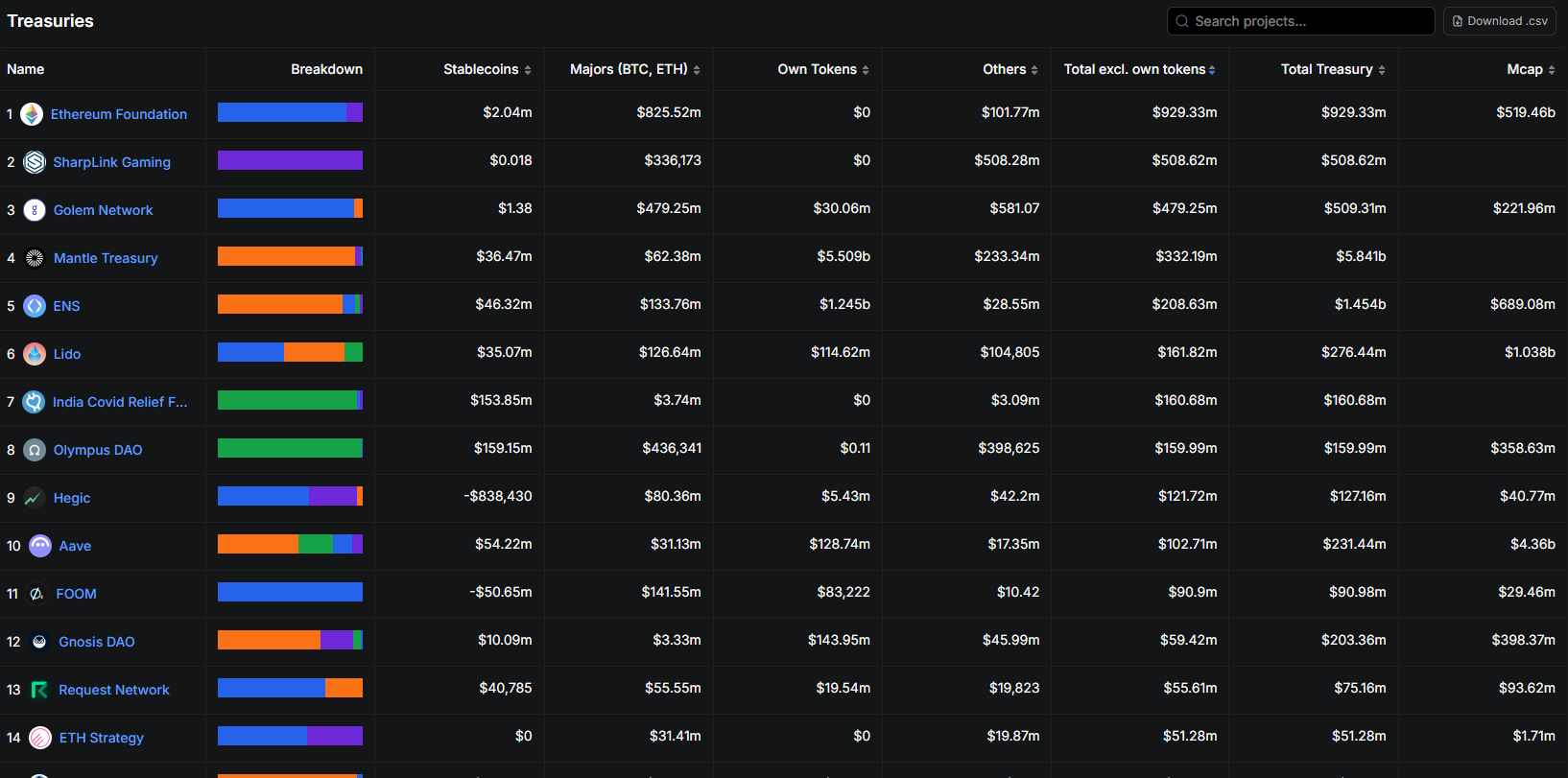Click the Golem Network logo icon
The height and width of the screenshot is (778, 1568).
[35, 210]
